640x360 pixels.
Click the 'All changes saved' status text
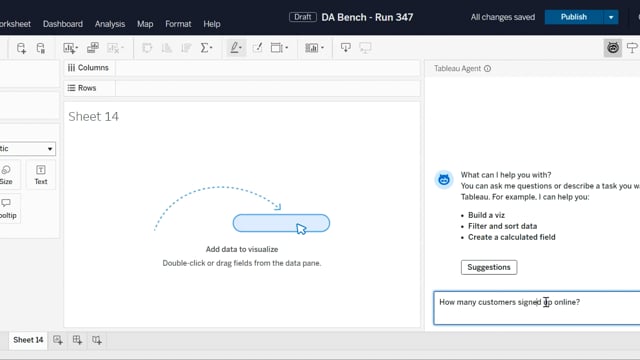pyautogui.click(x=502, y=17)
